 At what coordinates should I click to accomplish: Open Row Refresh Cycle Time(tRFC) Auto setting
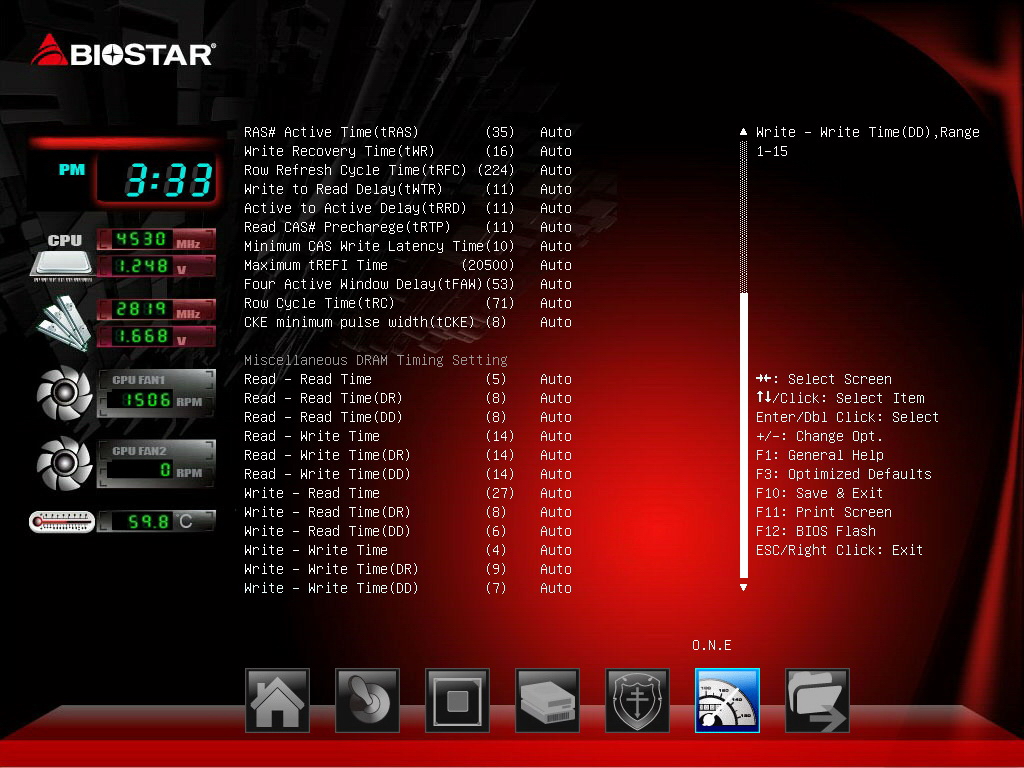click(x=556, y=170)
